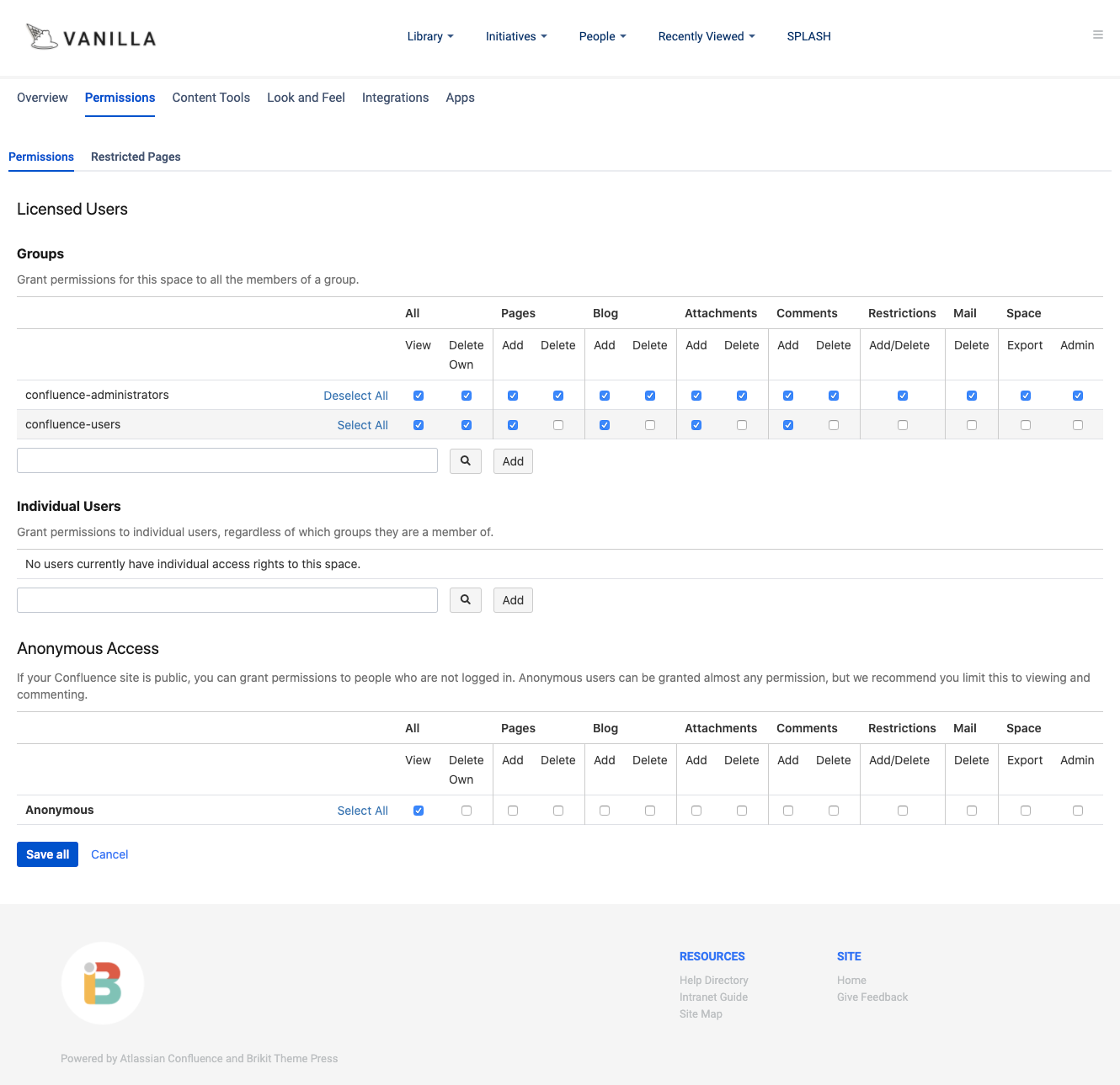Enable Pages Delete for confluence-users
Image resolution: width=1120 pixels, height=1085 pixels.
[x=558, y=425]
